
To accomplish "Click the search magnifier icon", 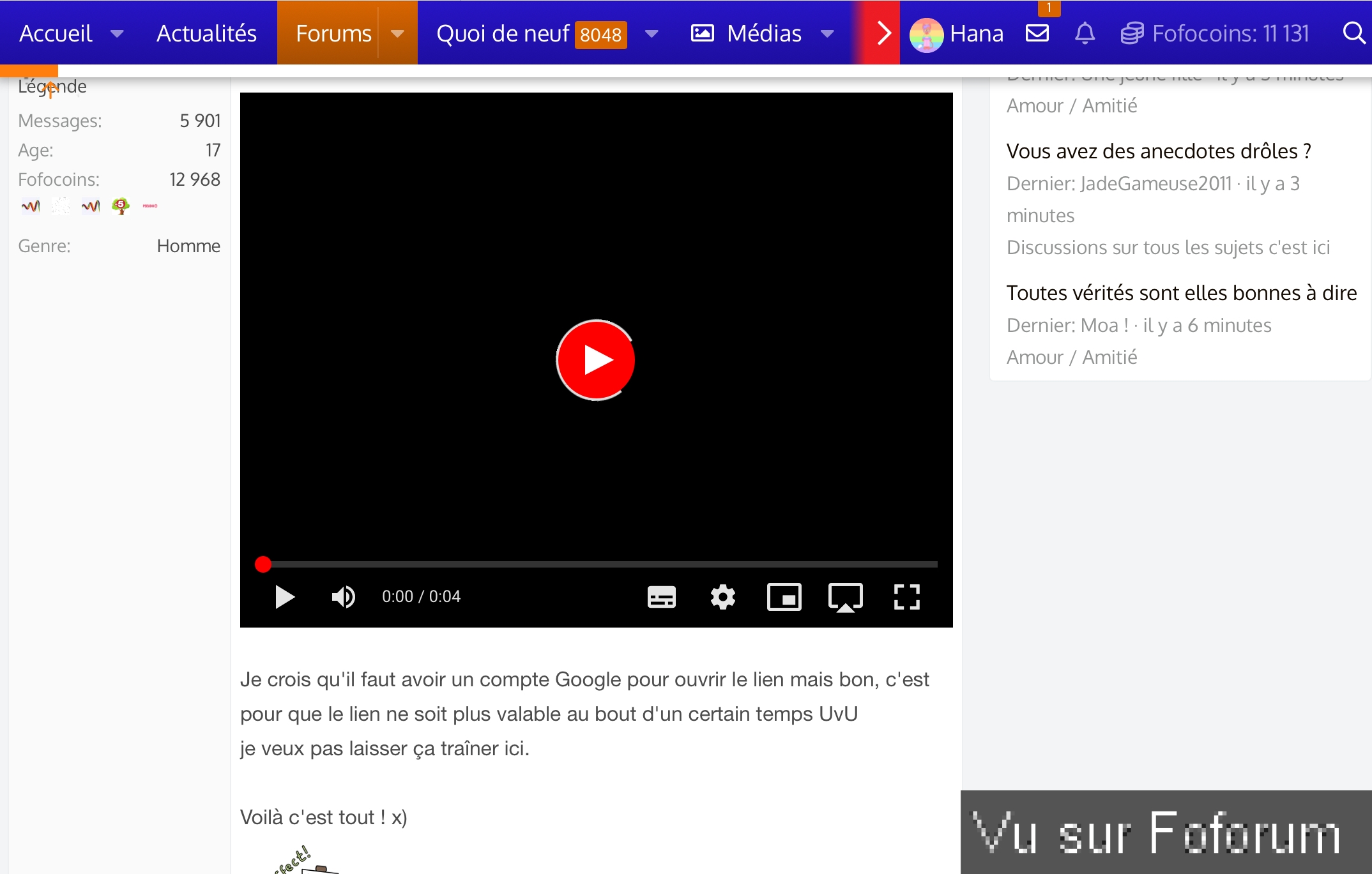I will click(1353, 33).
